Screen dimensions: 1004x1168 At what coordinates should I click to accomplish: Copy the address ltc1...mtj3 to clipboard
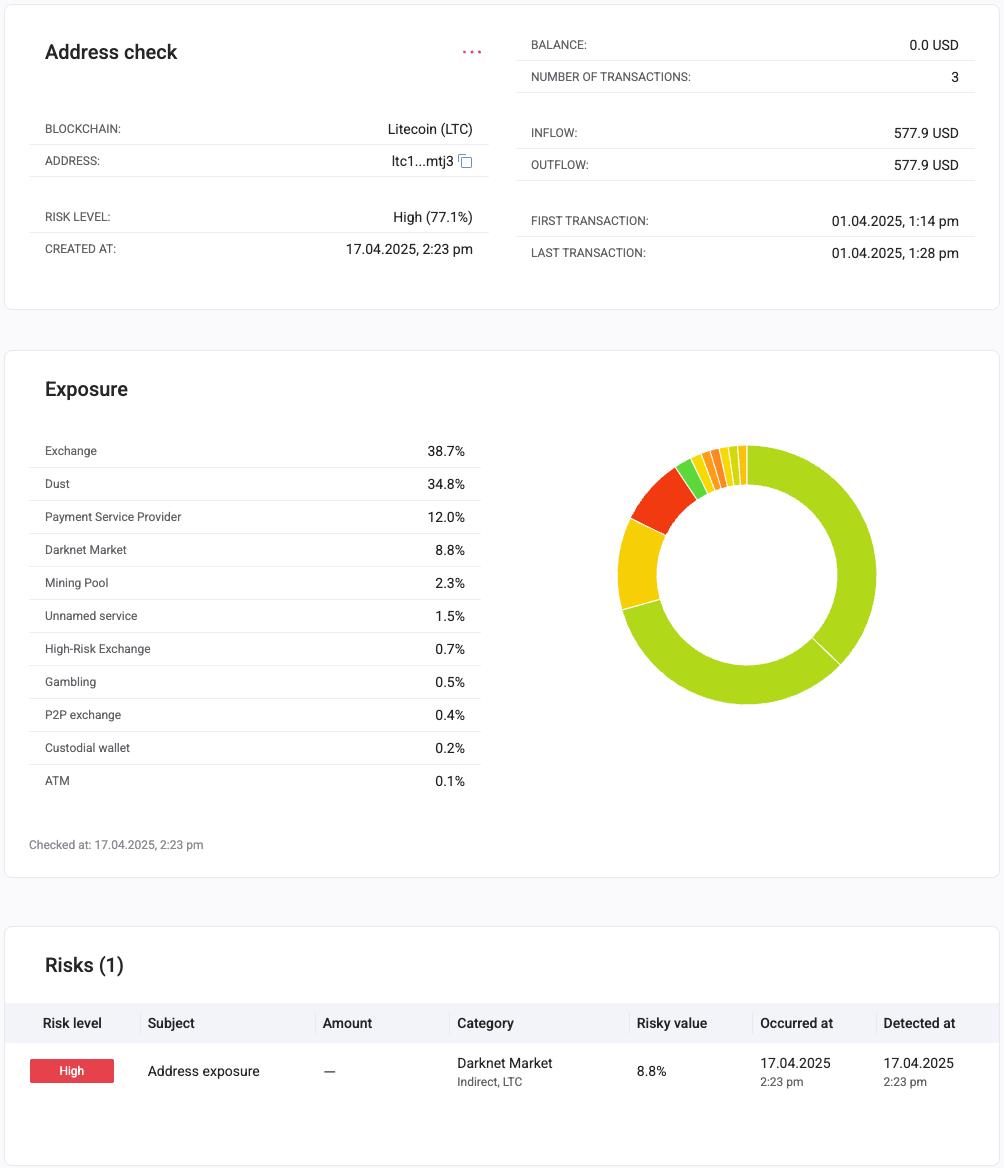464,161
